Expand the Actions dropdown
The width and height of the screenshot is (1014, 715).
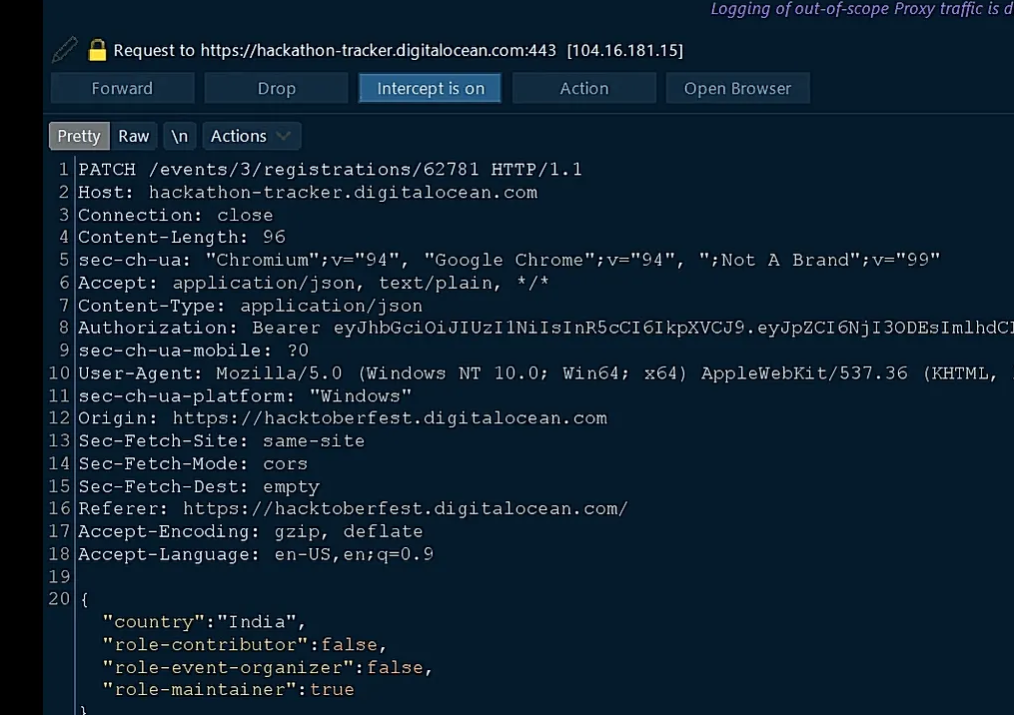click(x=251, y=136)
